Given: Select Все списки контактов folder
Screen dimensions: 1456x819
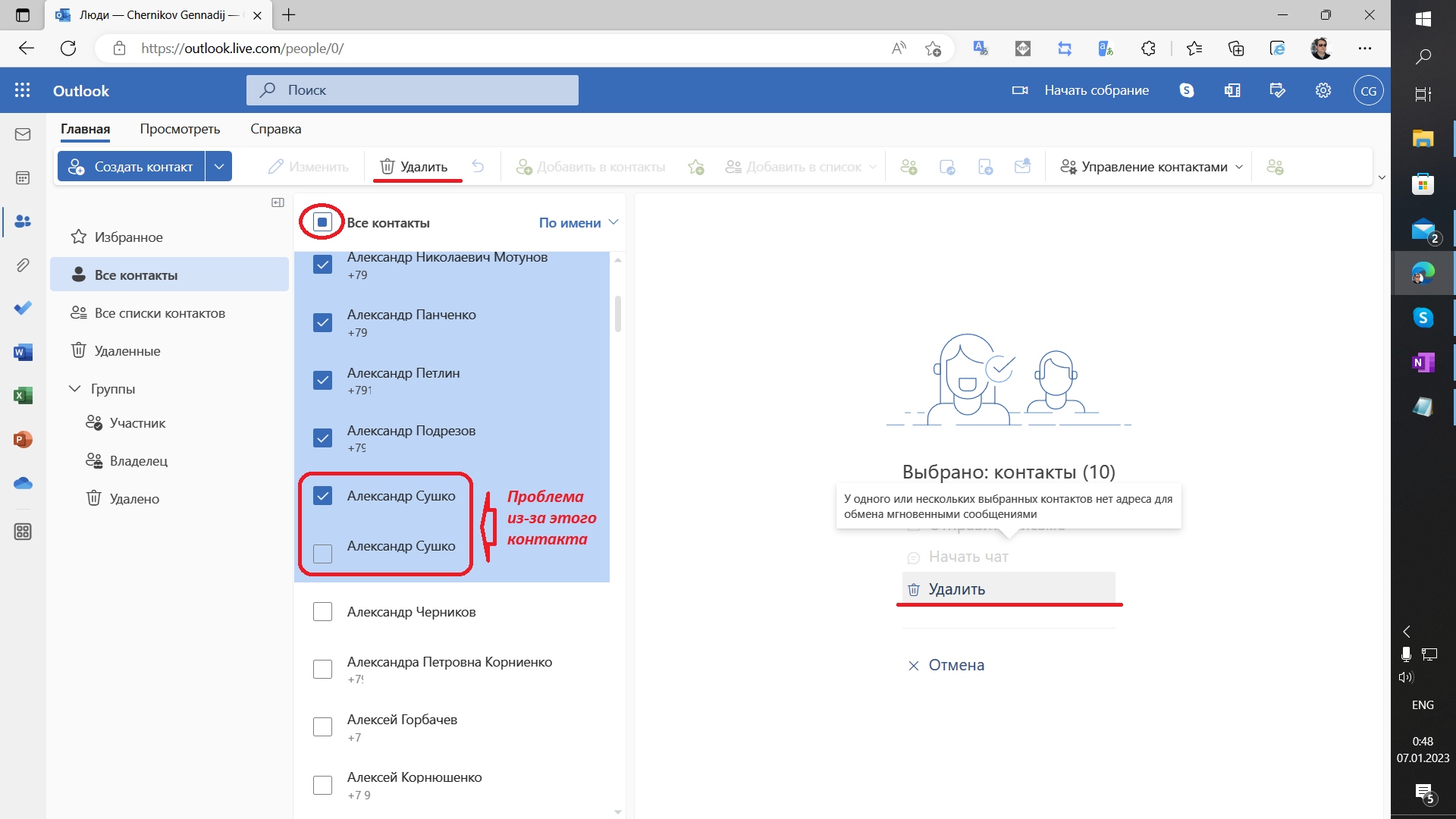Looking at the screenshot, I should click(170, 313).
